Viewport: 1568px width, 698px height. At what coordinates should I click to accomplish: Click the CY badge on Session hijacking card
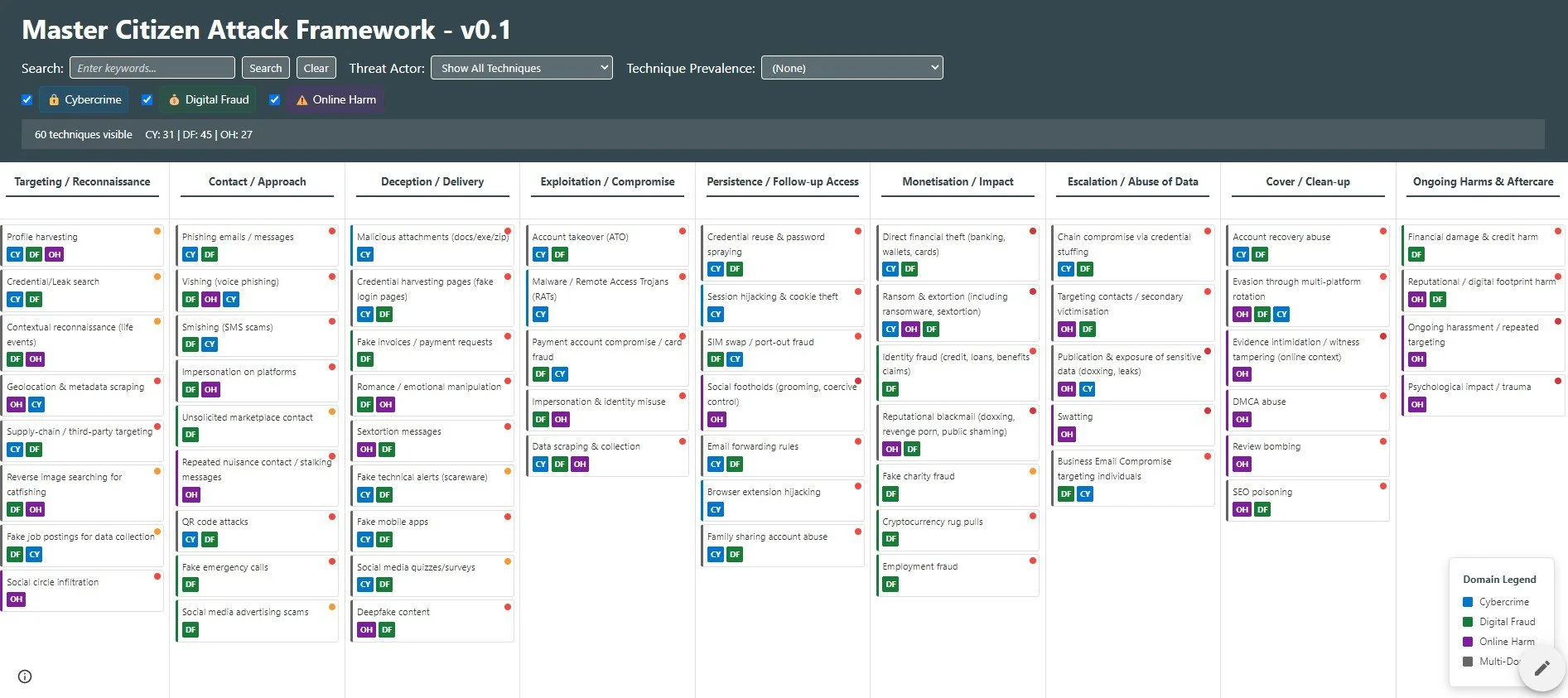[716, 315]
